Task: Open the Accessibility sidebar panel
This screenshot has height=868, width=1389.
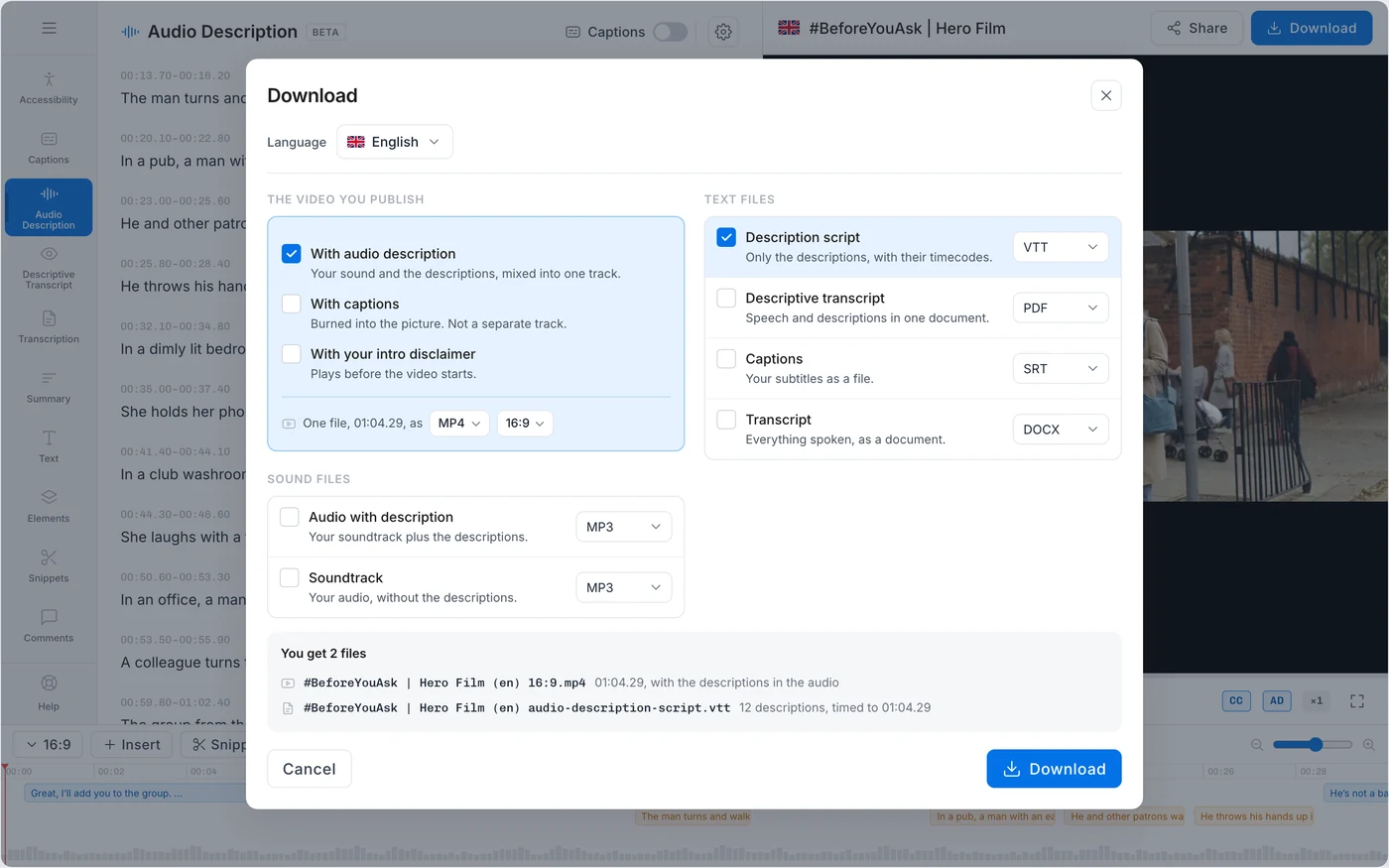Action: [x=49, y=88]
